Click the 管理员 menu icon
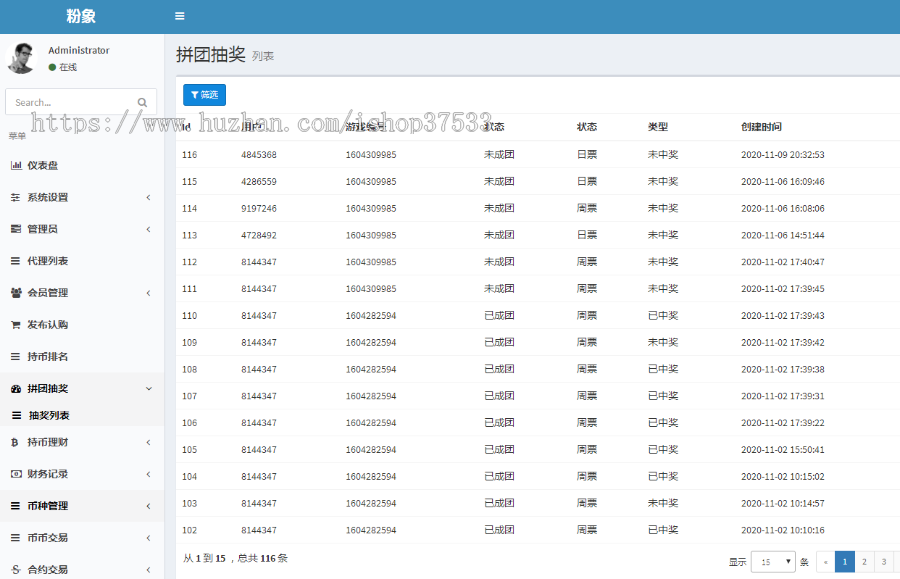The image size is (900, 579). [x=15, y=229]
